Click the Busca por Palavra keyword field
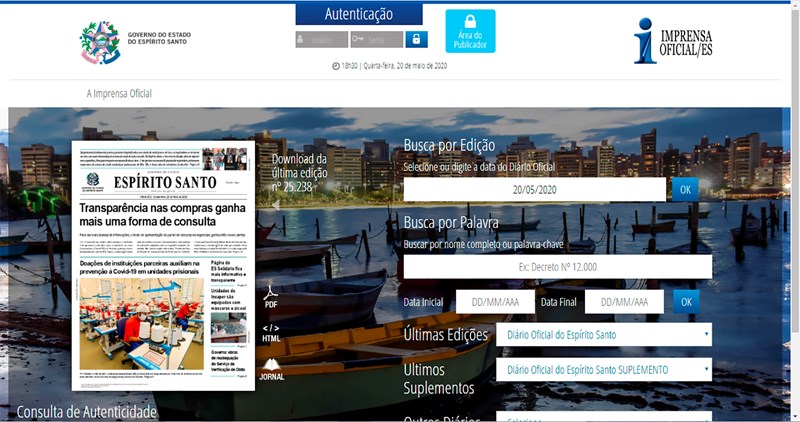The width and height of the screenshot is (800, 422). 558,266
